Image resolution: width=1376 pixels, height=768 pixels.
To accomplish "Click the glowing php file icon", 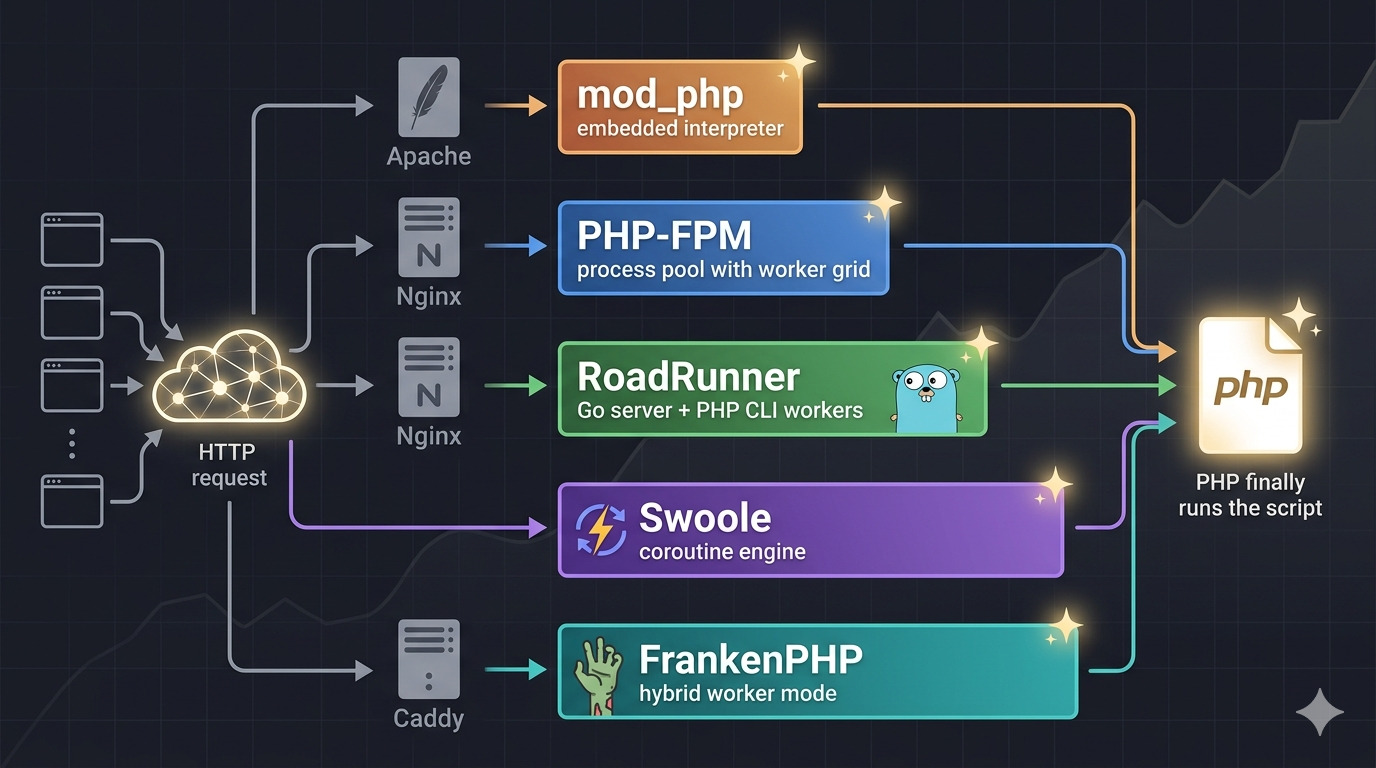I will click(1250, 385).
